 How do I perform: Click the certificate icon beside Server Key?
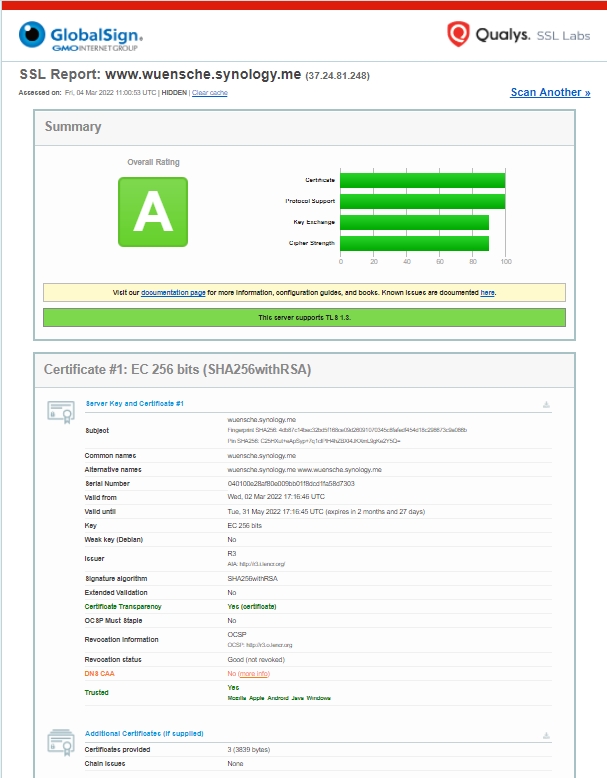coord(61,412)
